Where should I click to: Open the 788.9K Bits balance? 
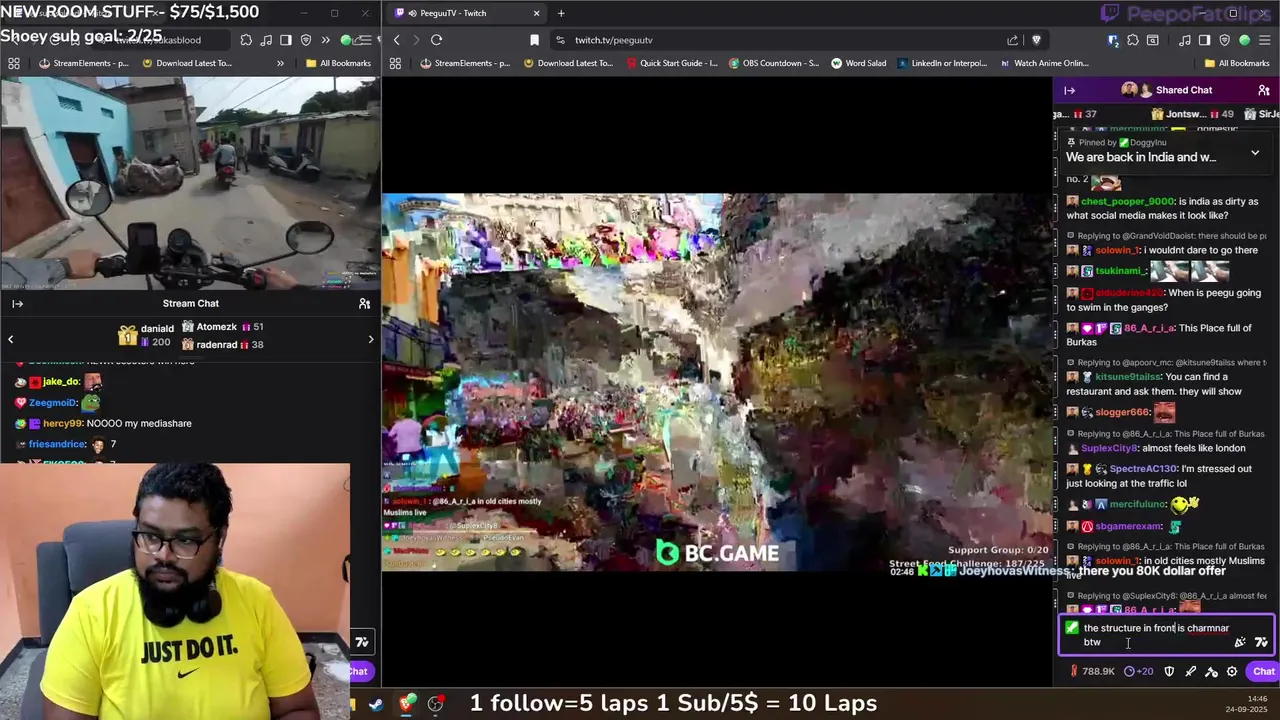(1092, 671)
